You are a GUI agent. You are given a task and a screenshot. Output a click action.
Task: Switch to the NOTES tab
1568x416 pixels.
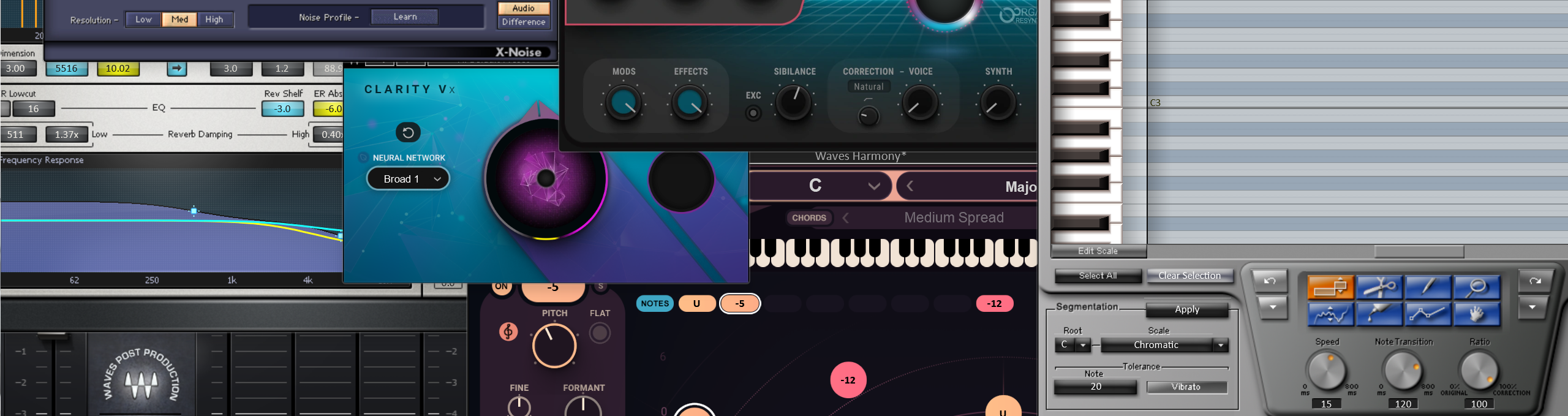(655, 303)
